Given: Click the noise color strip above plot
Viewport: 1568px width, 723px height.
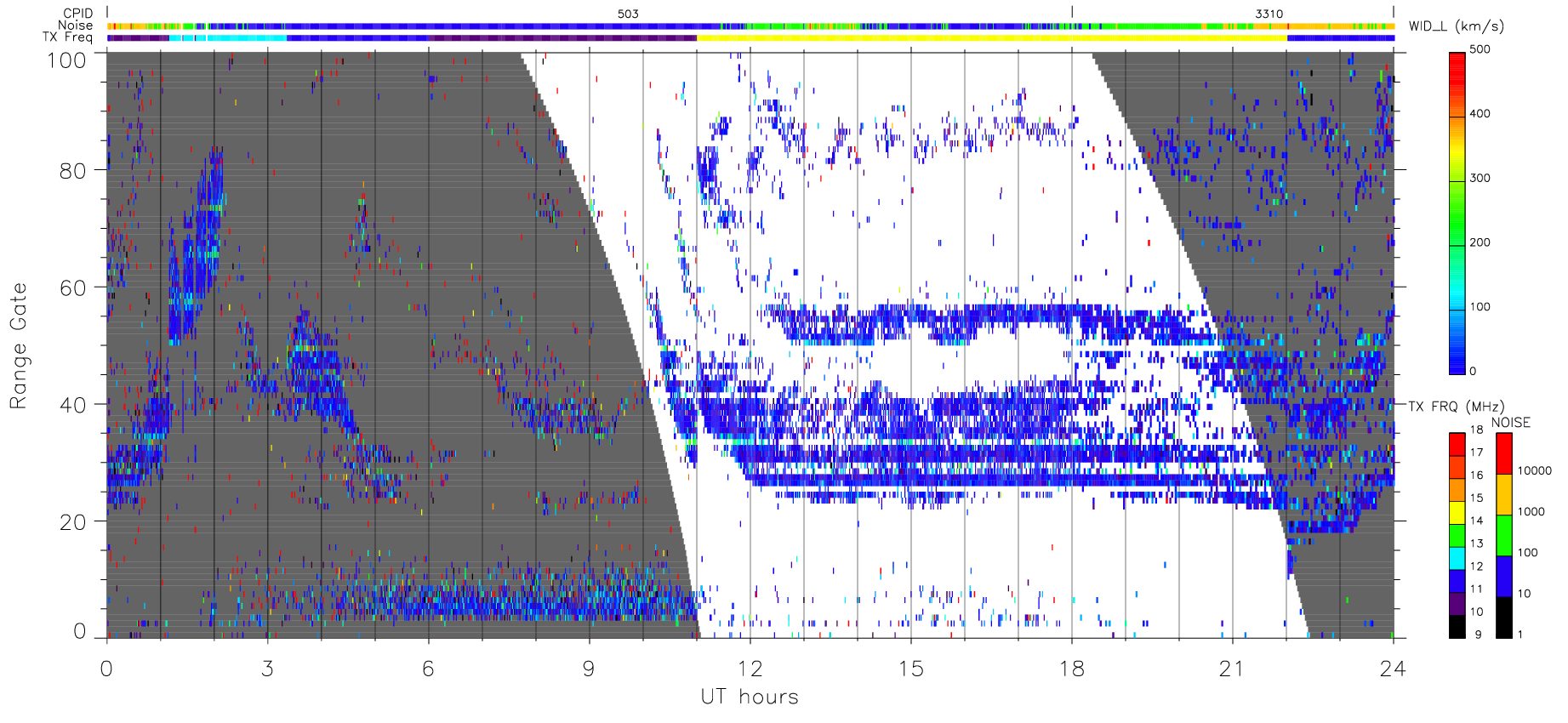Looking at the screenshot, I should (750, 26).
